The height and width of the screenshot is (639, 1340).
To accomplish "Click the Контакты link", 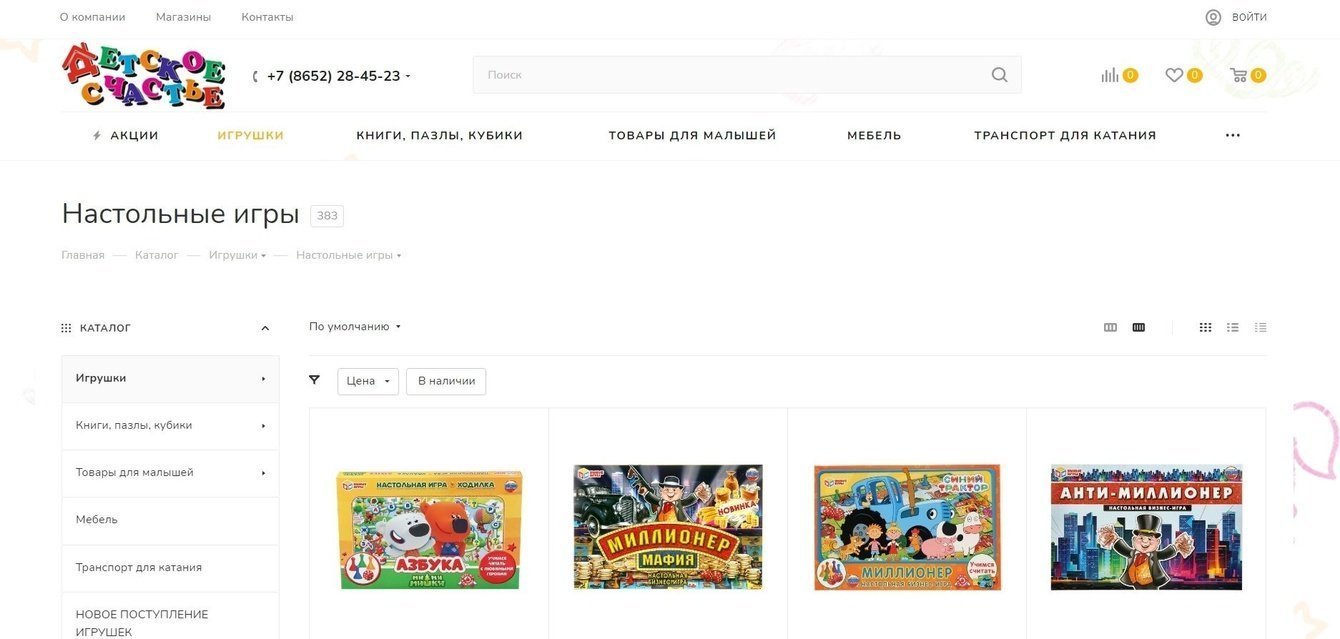I will coord(267,17).
